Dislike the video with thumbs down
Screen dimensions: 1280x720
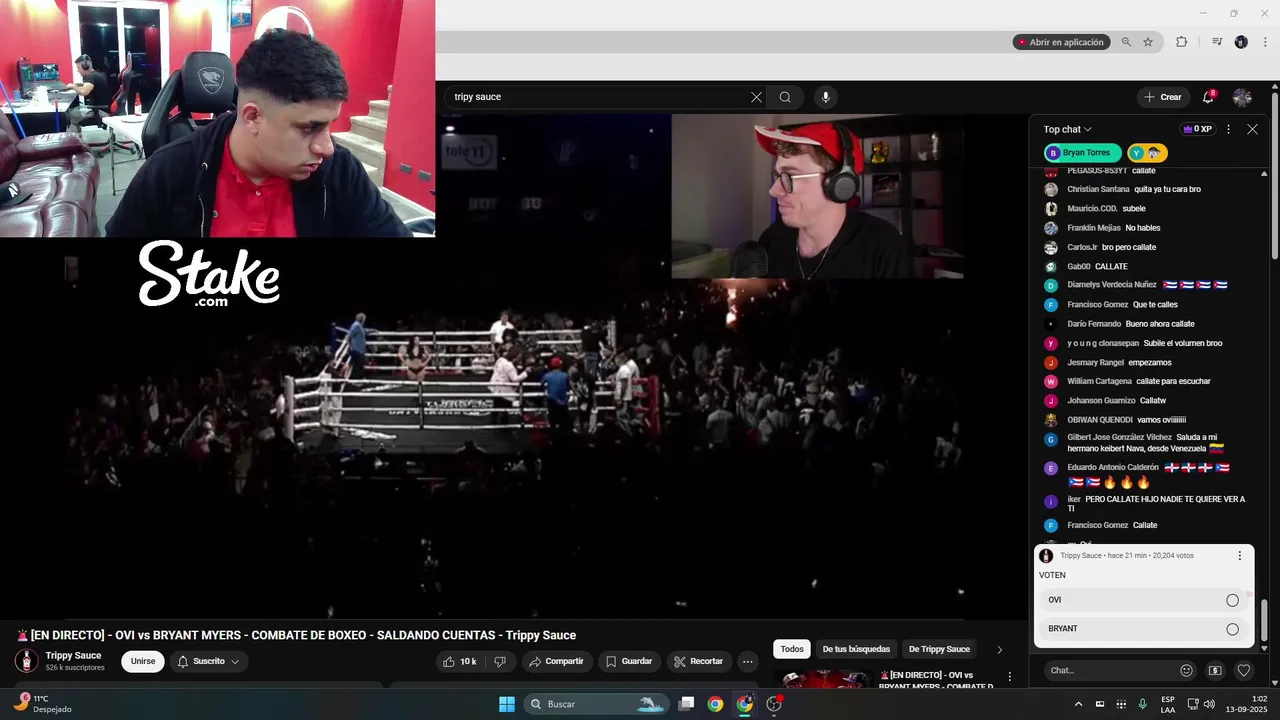coord(500,661)
